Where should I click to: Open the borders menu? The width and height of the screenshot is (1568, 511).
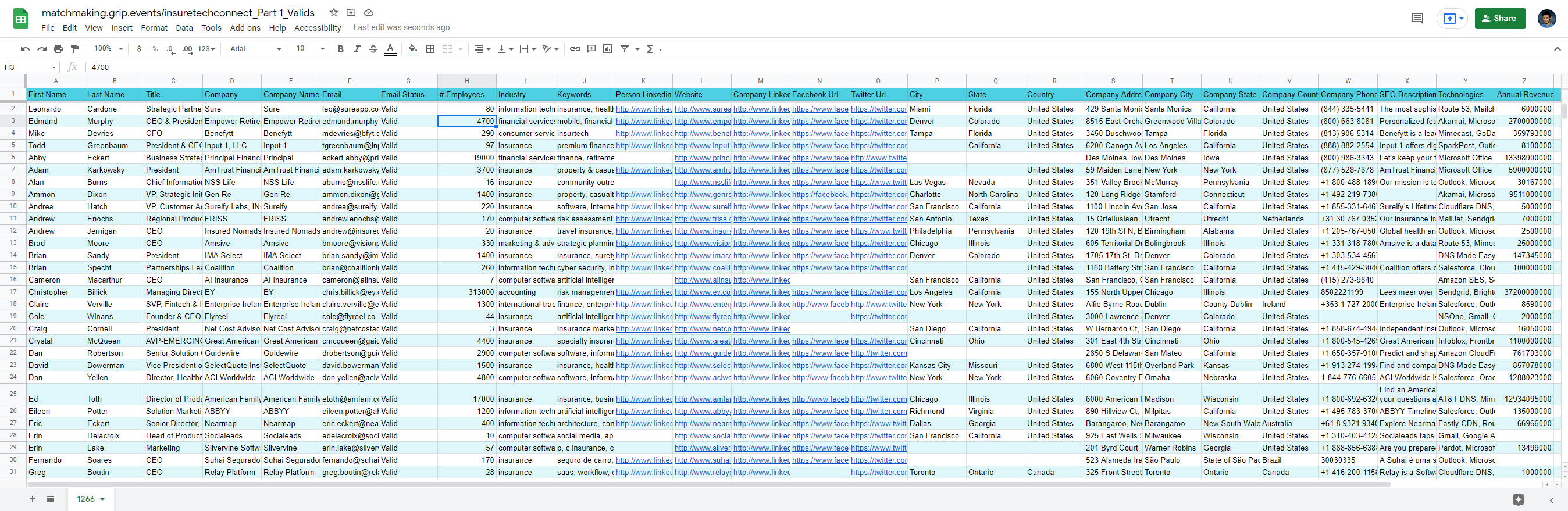point(430,49)
